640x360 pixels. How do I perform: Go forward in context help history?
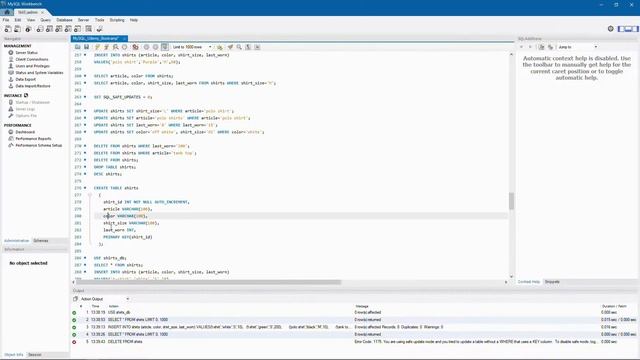[530, 47]
